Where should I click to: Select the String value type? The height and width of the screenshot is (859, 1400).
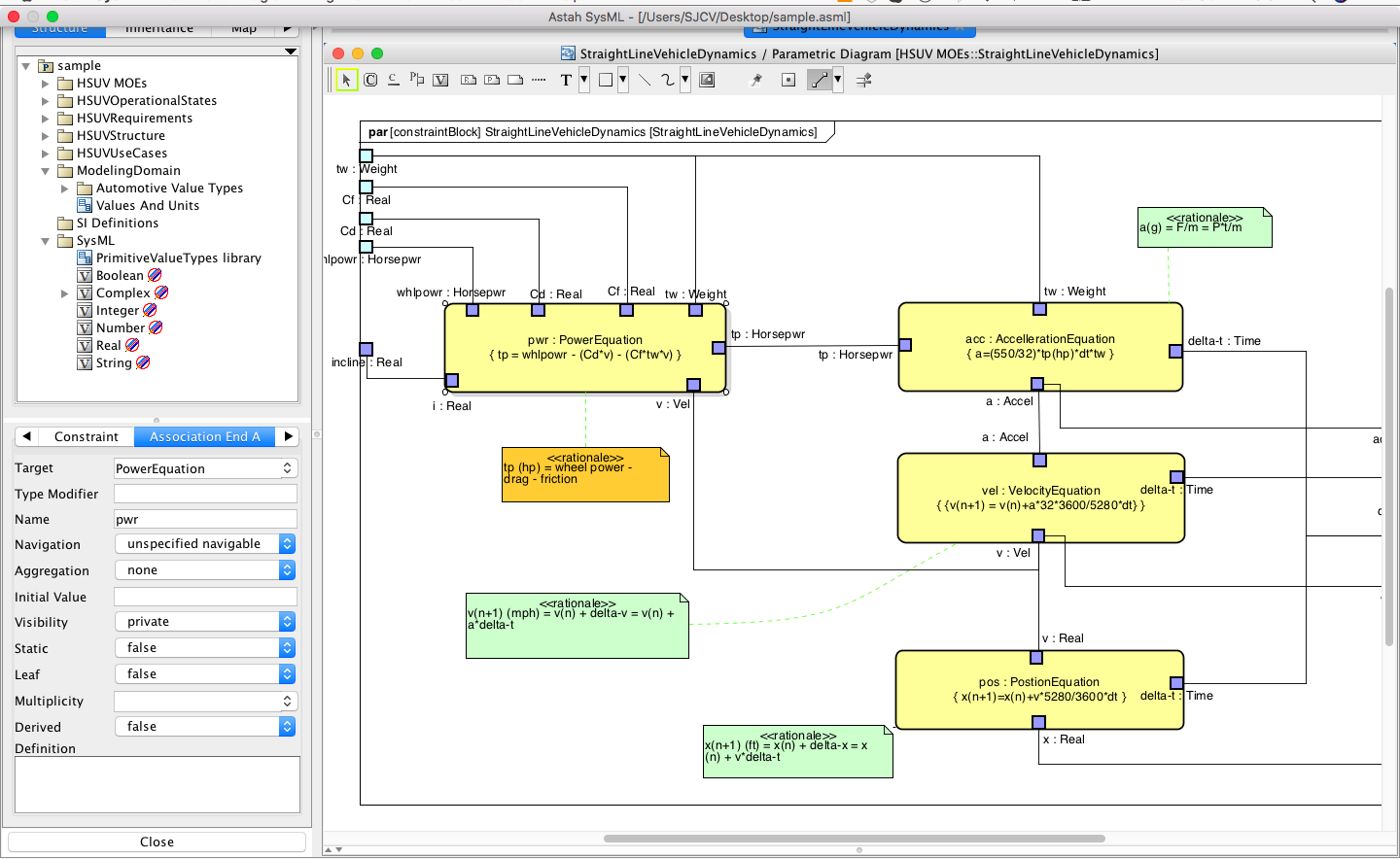point(114,363)
